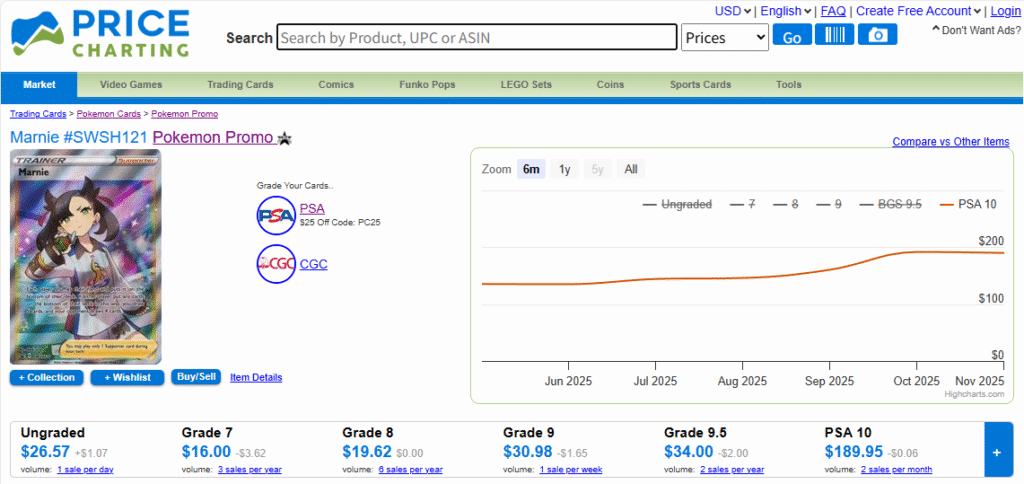Click the Pokemon Promo set symbol icon
Screen dimensions: 1024x484
(x=285, y=138)
